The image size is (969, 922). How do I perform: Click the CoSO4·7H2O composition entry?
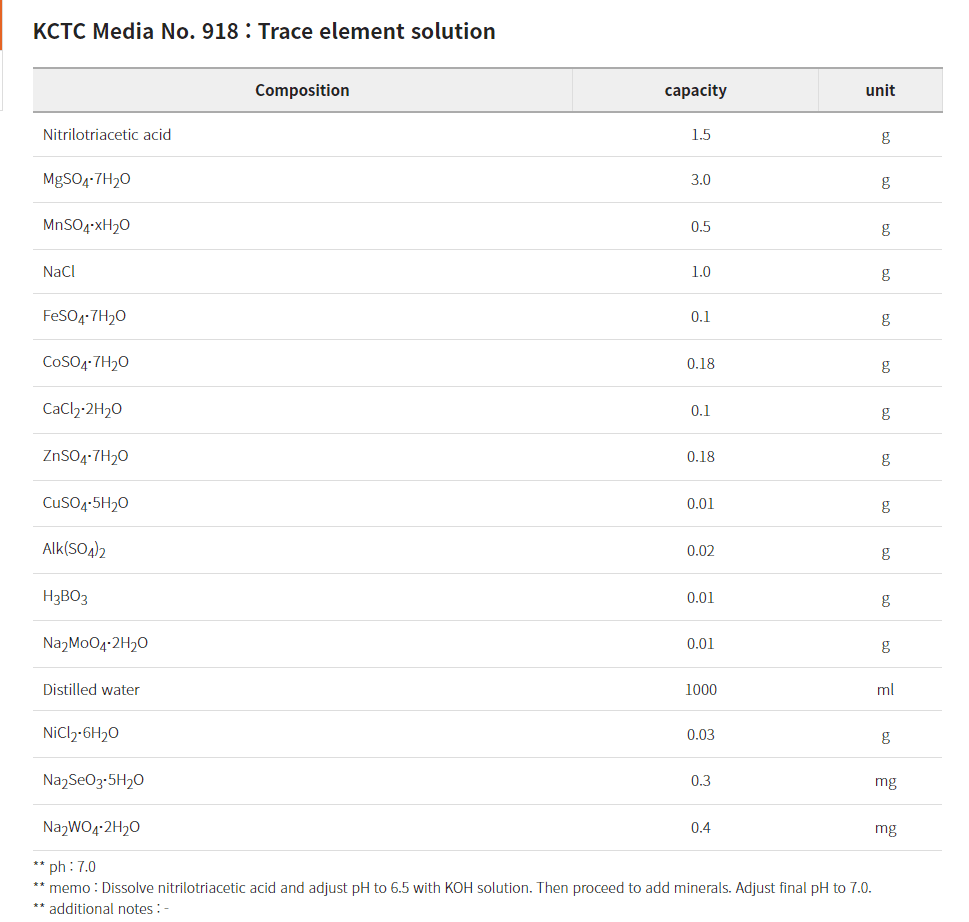point(86,363)
